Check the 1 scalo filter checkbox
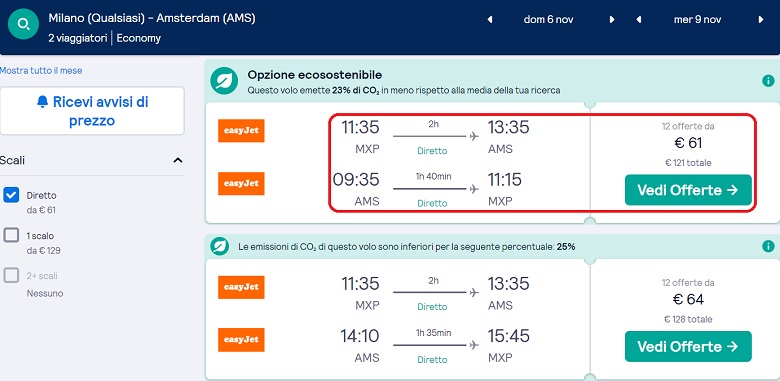This screenshot has width=780, height=381. tap(11, 235)
